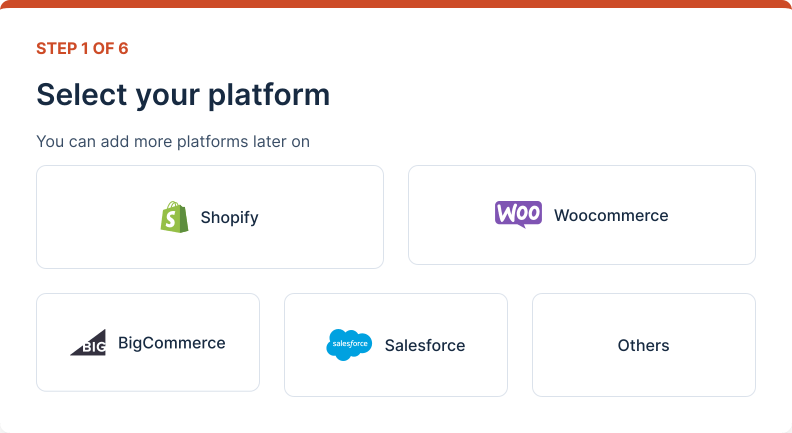Click the Shopify shopping bag icon

point(174,217)
